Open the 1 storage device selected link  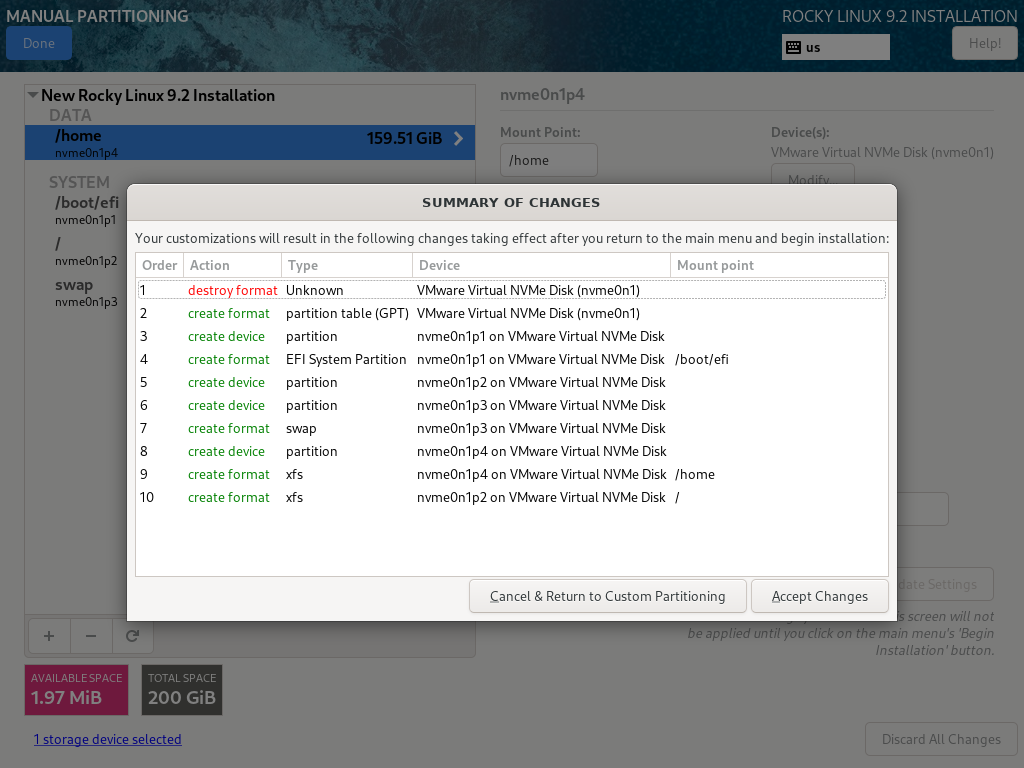pyautogui.click(x=108, y=739)
